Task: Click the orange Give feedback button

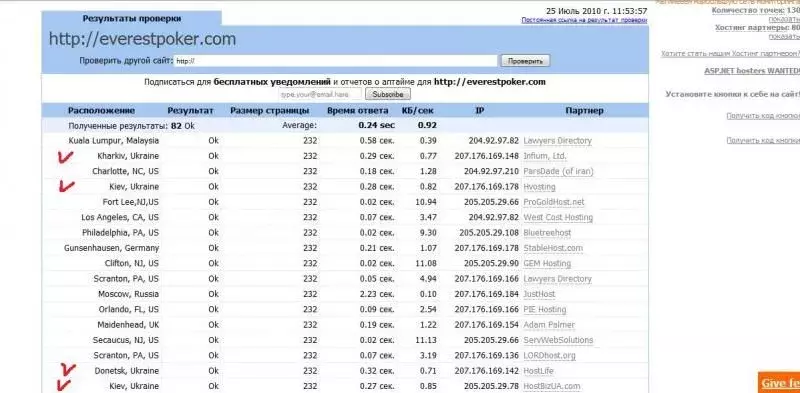Action: (779, 383)
